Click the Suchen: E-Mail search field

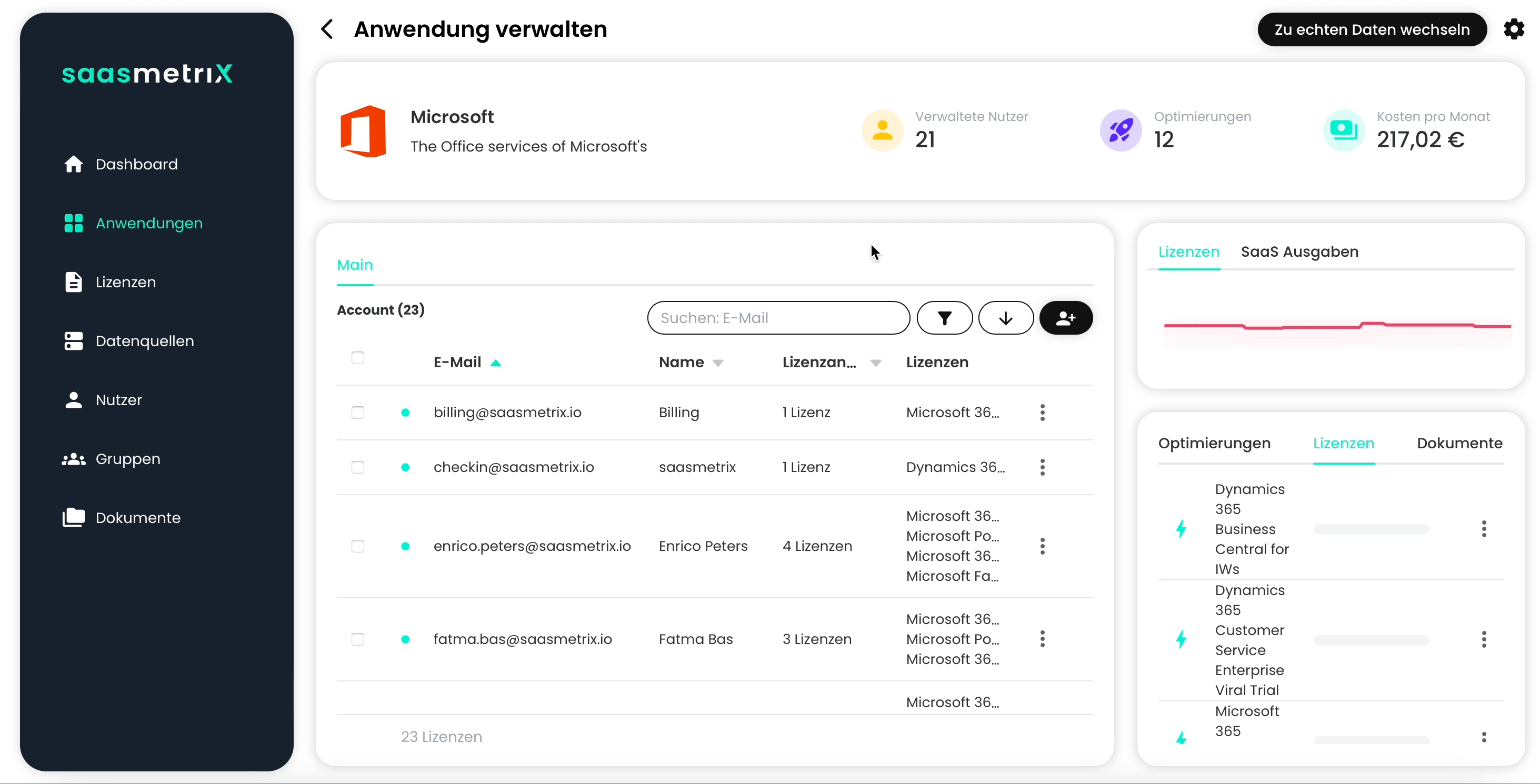coord(778,318)
